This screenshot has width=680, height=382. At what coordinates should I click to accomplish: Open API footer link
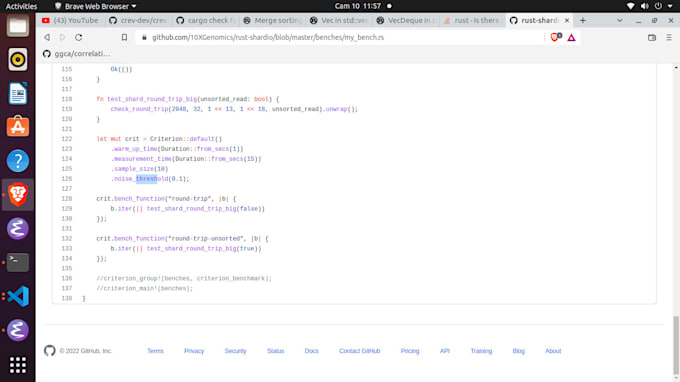pos(445,351)
